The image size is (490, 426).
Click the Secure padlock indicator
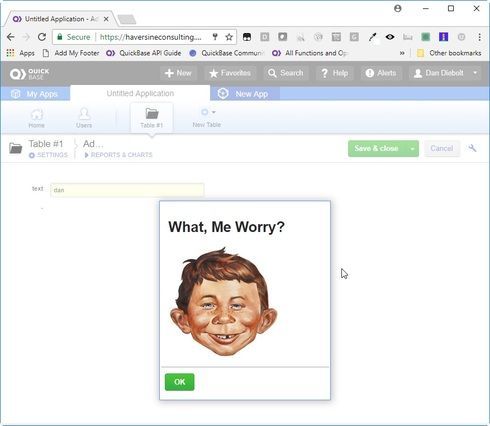(x=74, y=37)
